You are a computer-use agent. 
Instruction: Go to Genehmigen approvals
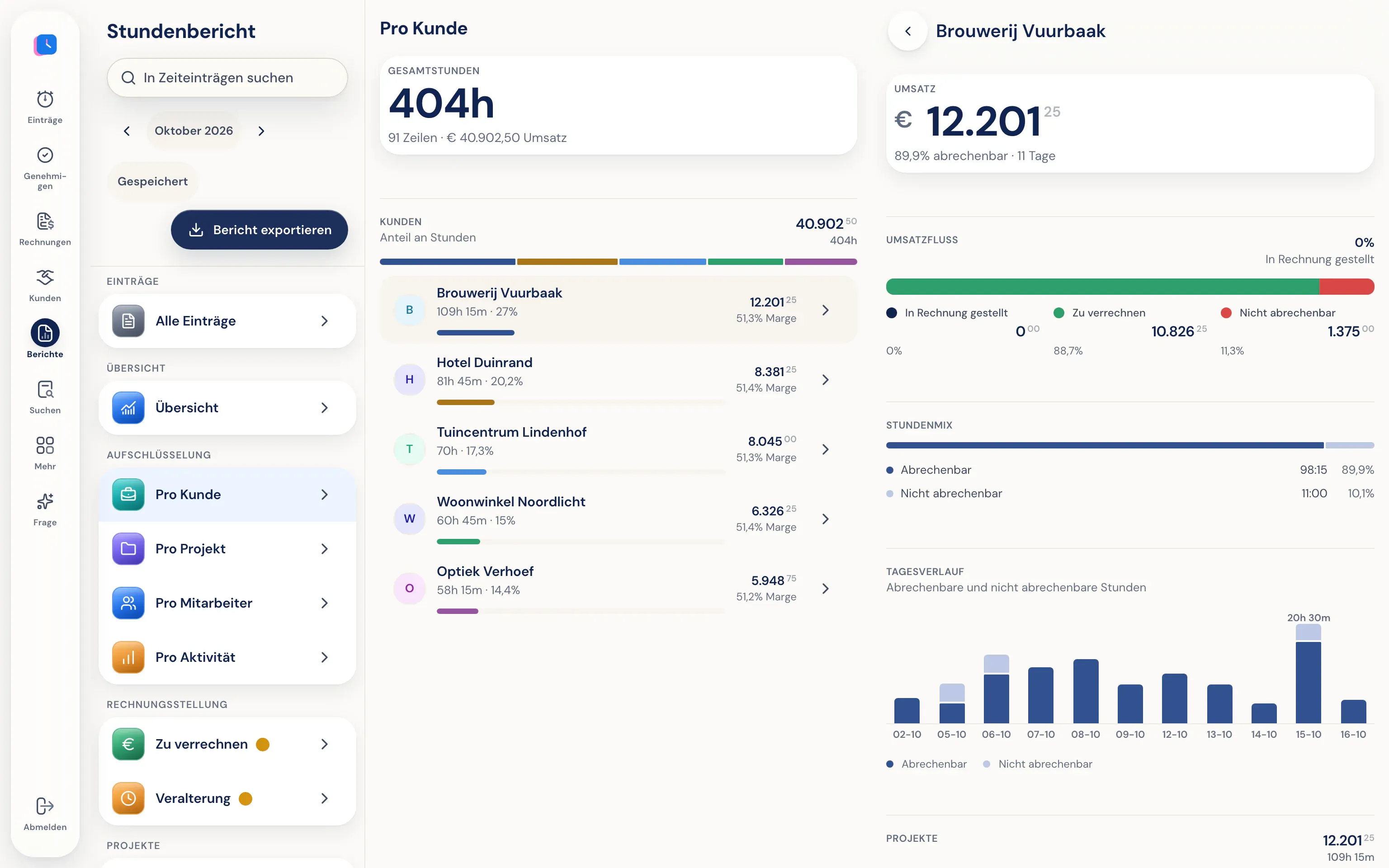click(45, 168)
